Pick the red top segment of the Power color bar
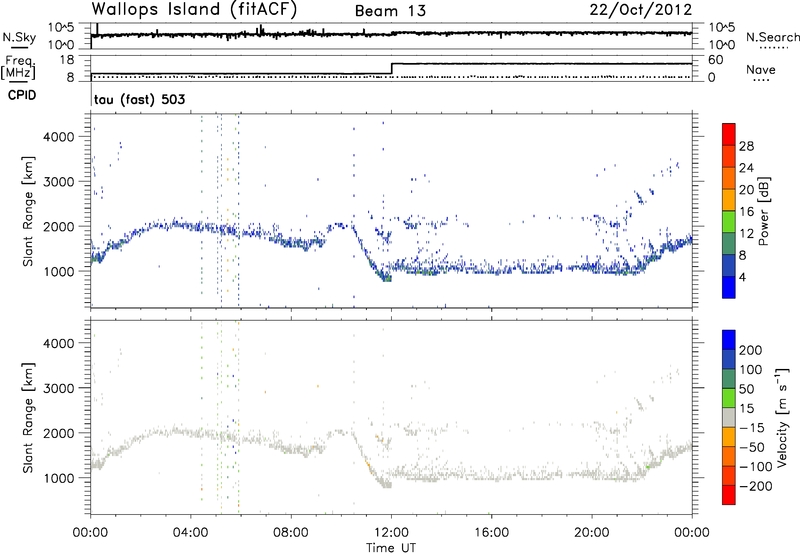This screenshot has width=800, height=554. point(729,135)
